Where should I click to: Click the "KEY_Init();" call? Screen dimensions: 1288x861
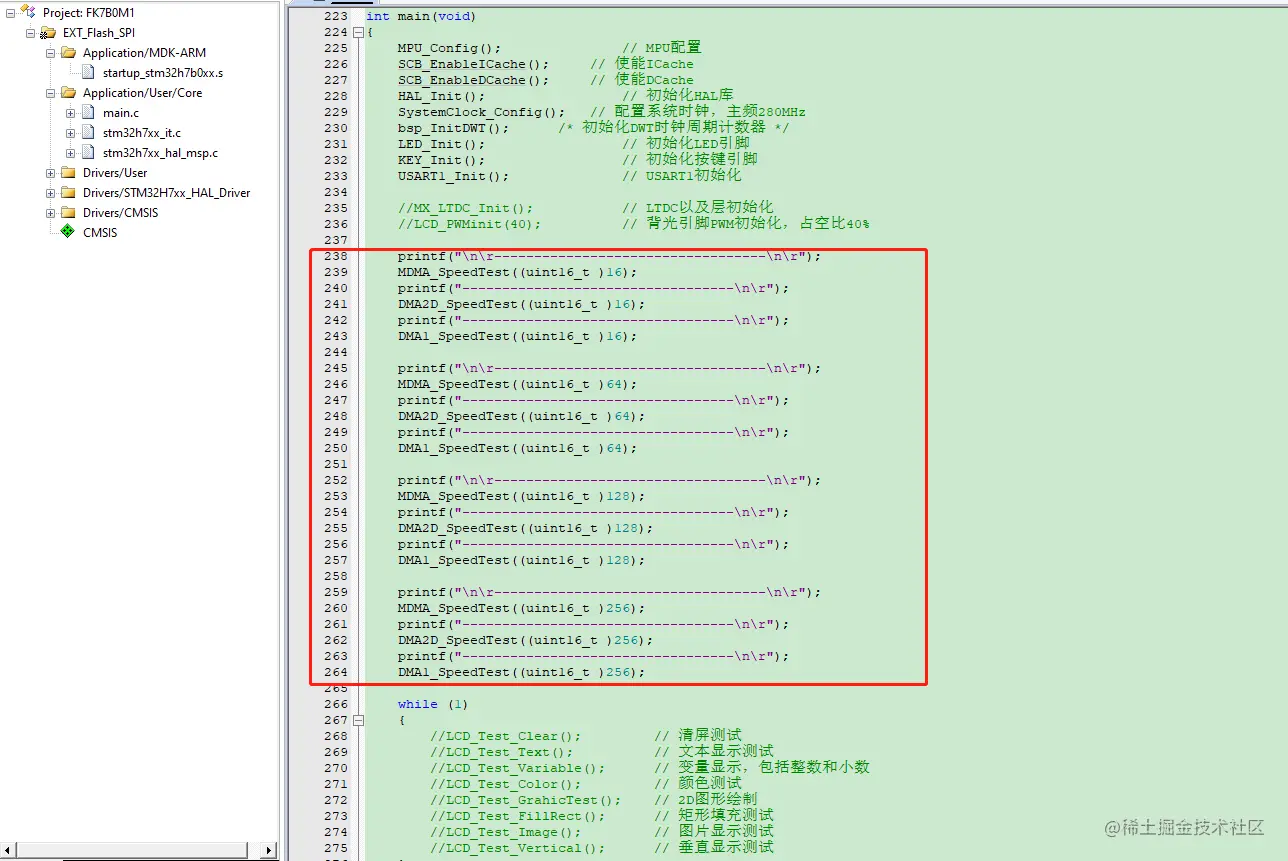441,160
